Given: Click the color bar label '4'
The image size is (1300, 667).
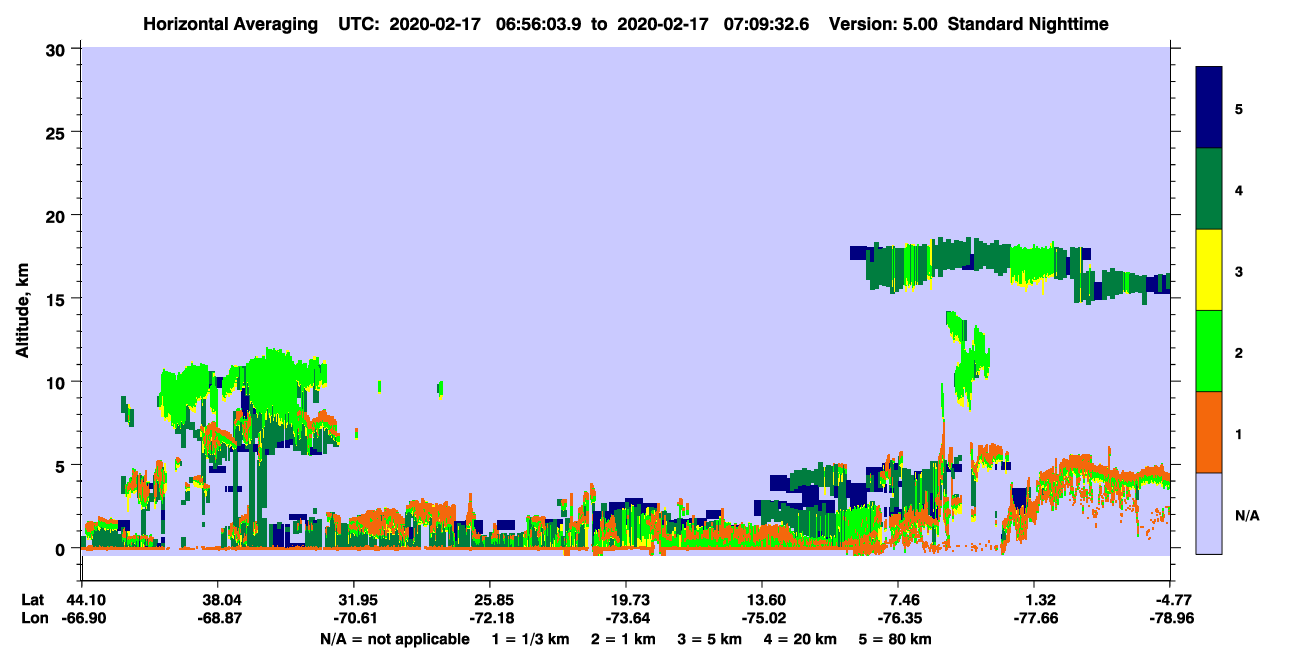Looking at the screenshot, I should click(1239, 189).
